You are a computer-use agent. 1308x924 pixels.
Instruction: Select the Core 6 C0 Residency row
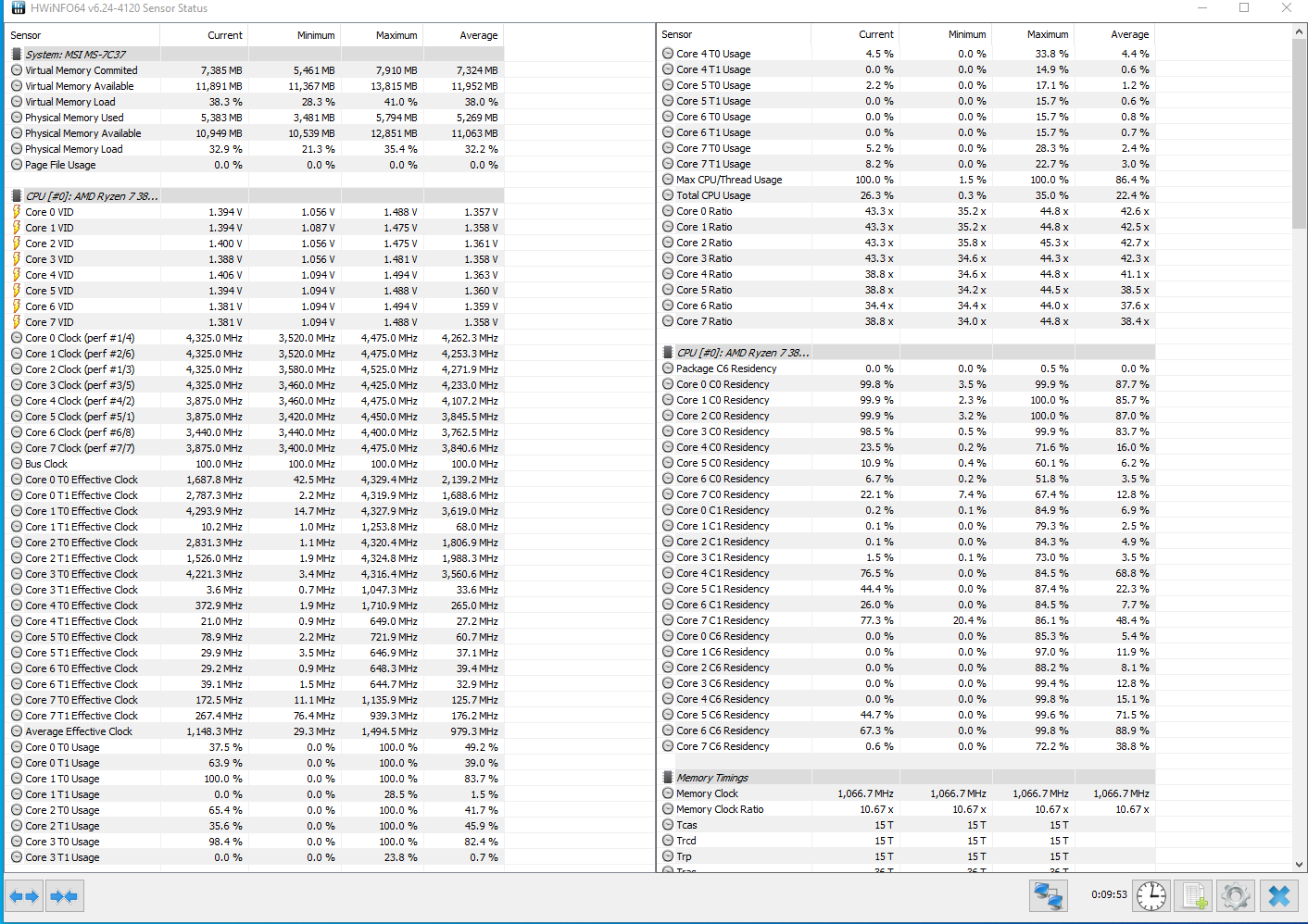tap(907, 479)
